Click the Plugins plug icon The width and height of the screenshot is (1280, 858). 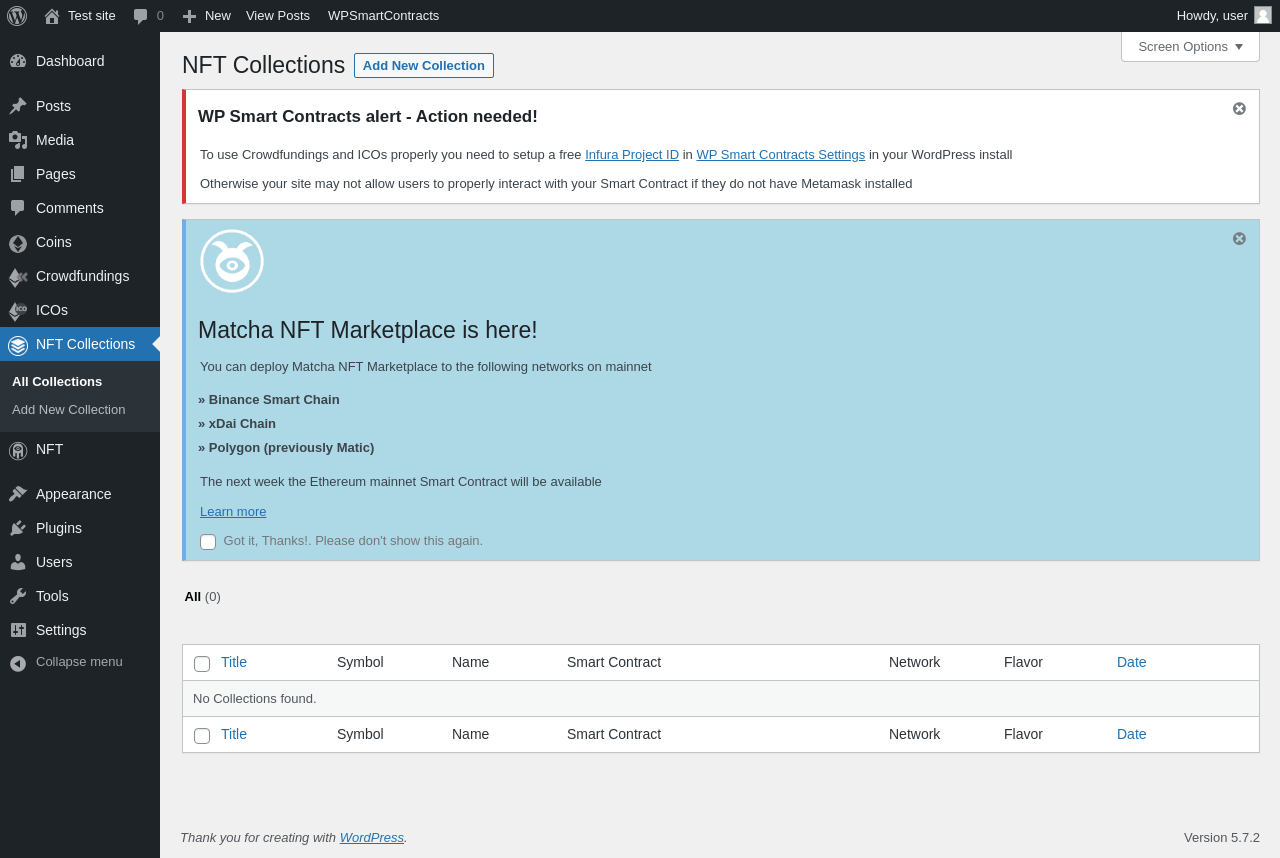[18, 528]
